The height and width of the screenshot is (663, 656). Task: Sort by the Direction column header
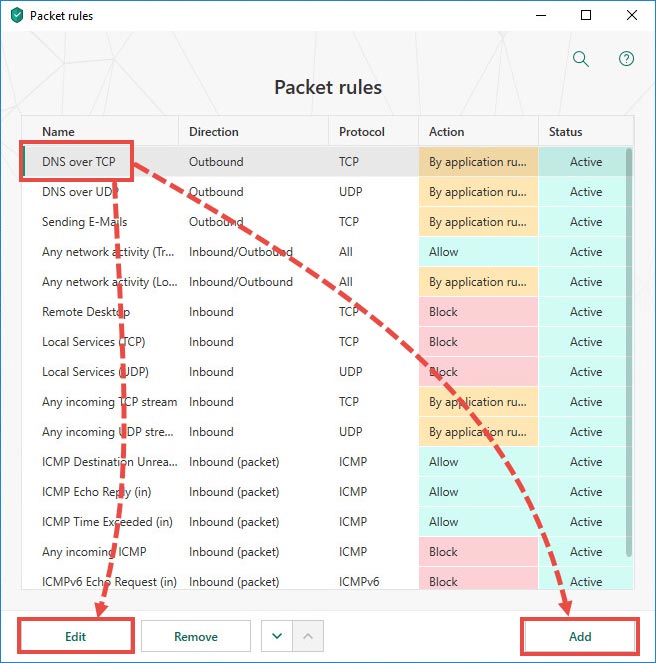point(214,132)
